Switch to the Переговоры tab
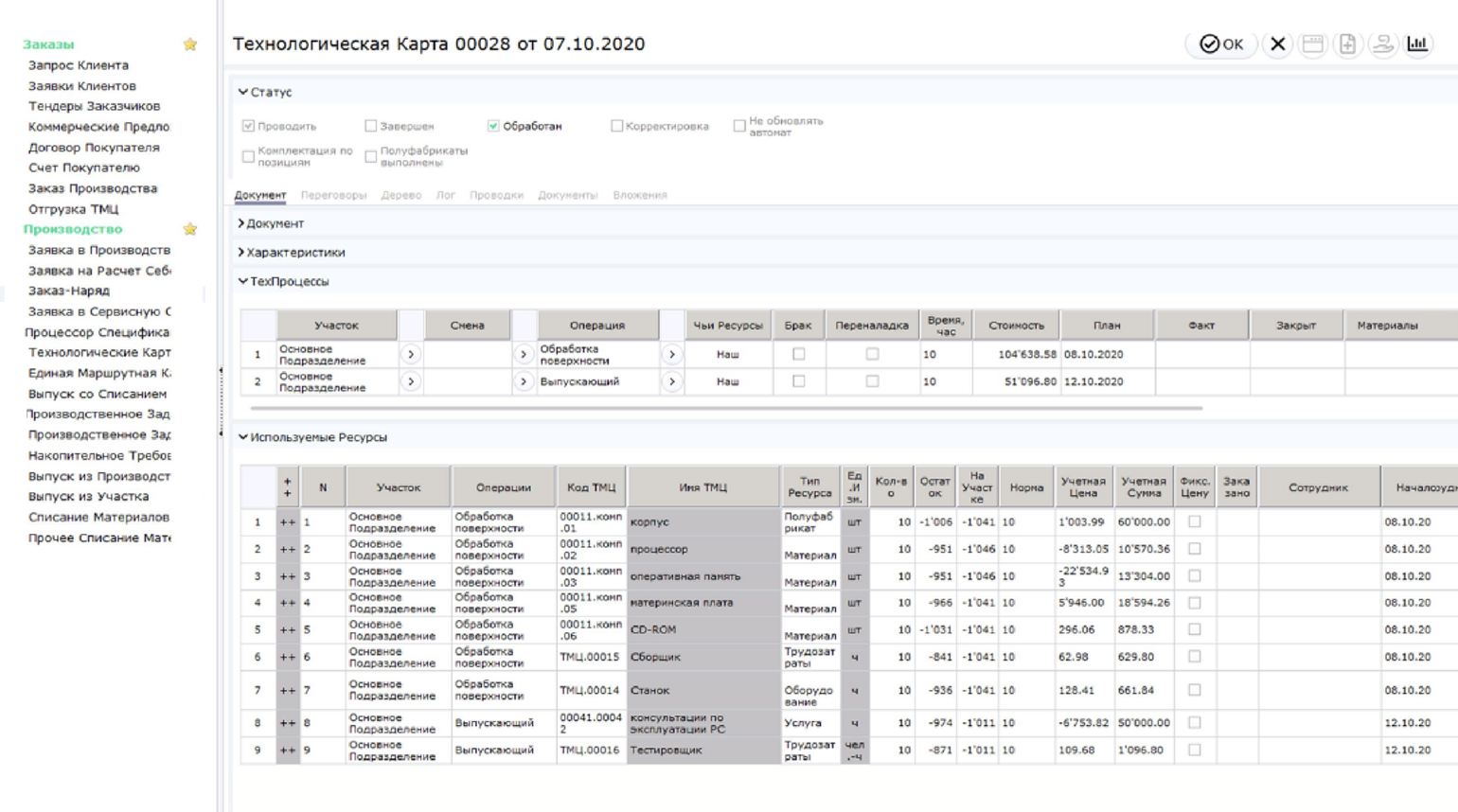Image resolution: width=1458 pixels, height=812 pixels. 333,195
